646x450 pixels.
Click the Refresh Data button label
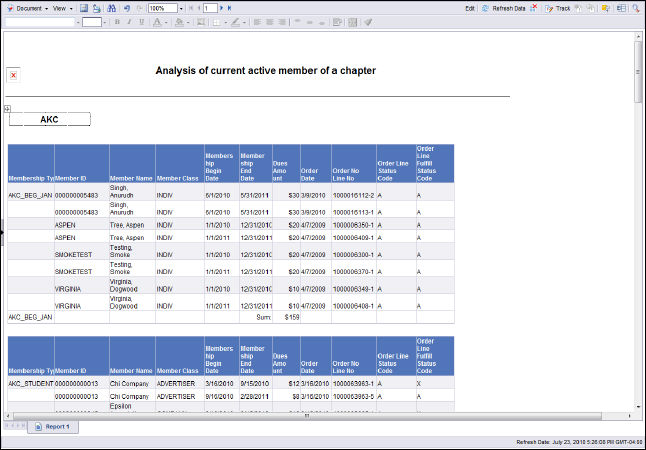coord(509,7)
